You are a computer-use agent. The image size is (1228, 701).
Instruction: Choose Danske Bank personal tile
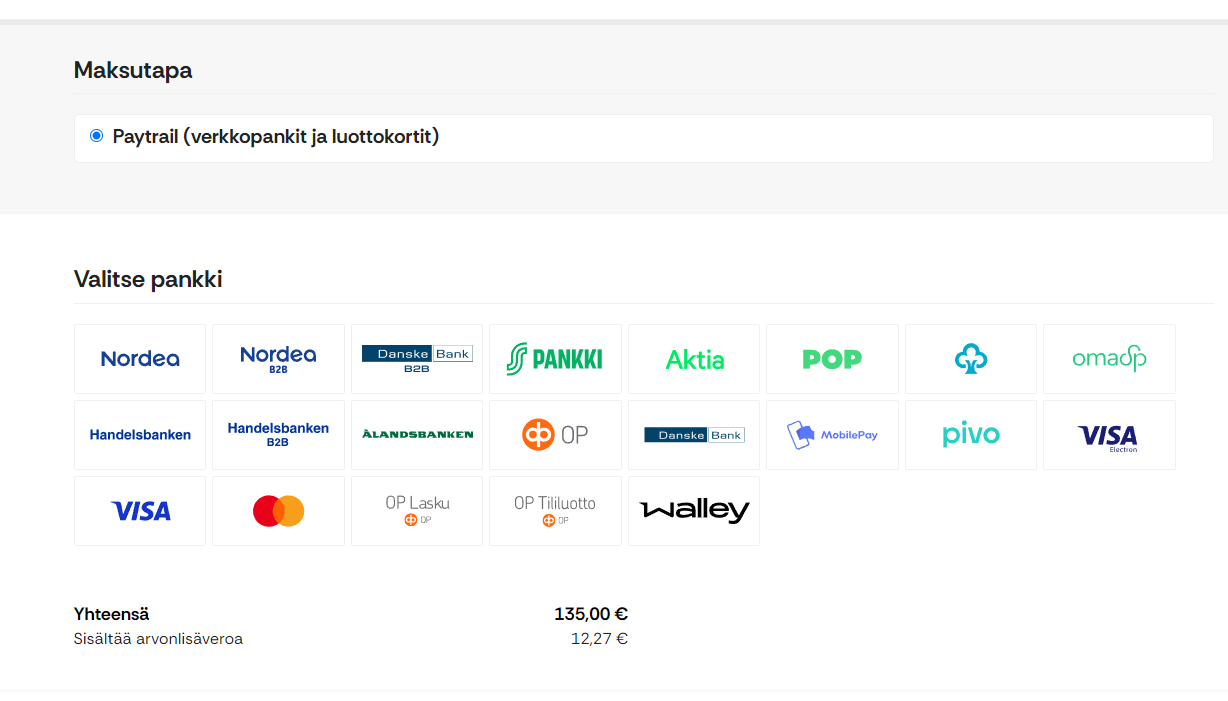point(694,435)
